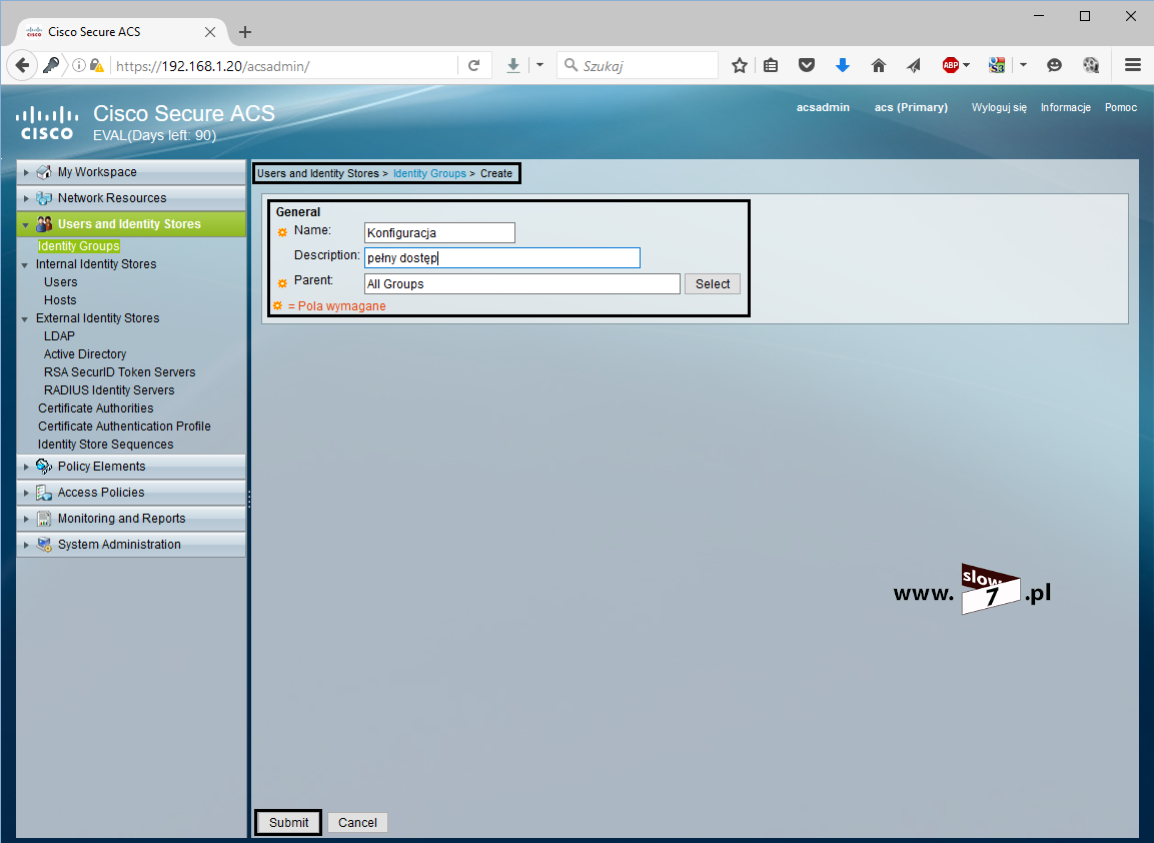Viewport: 1154px width, 843px height.
Task: Click the Wyloguj się logout link
Action: click(x=999, y=107)
